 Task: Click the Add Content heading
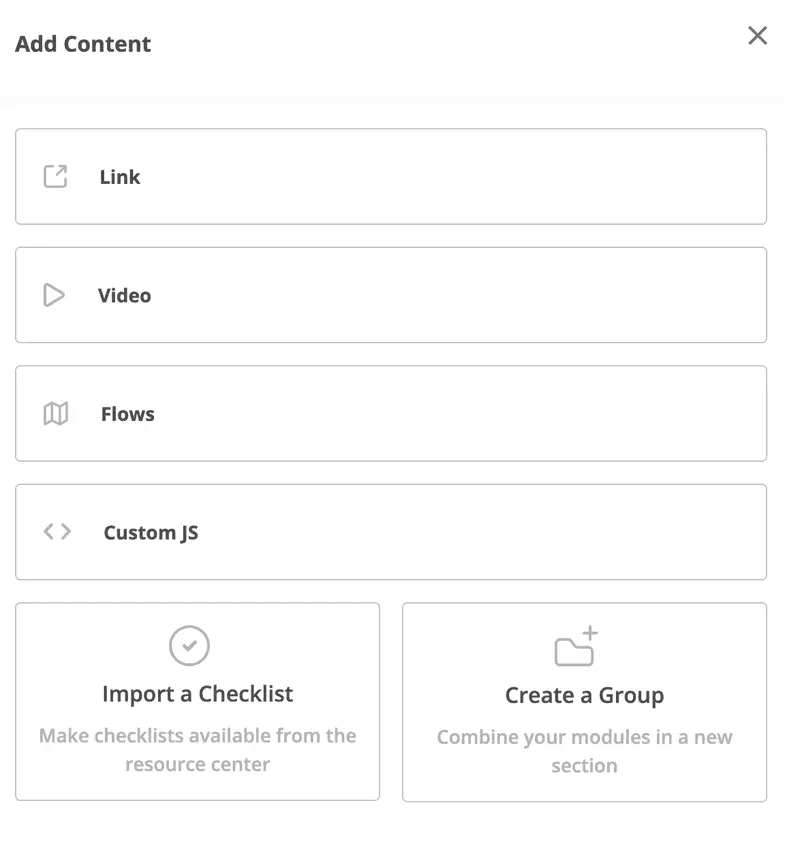click(83, 44)
